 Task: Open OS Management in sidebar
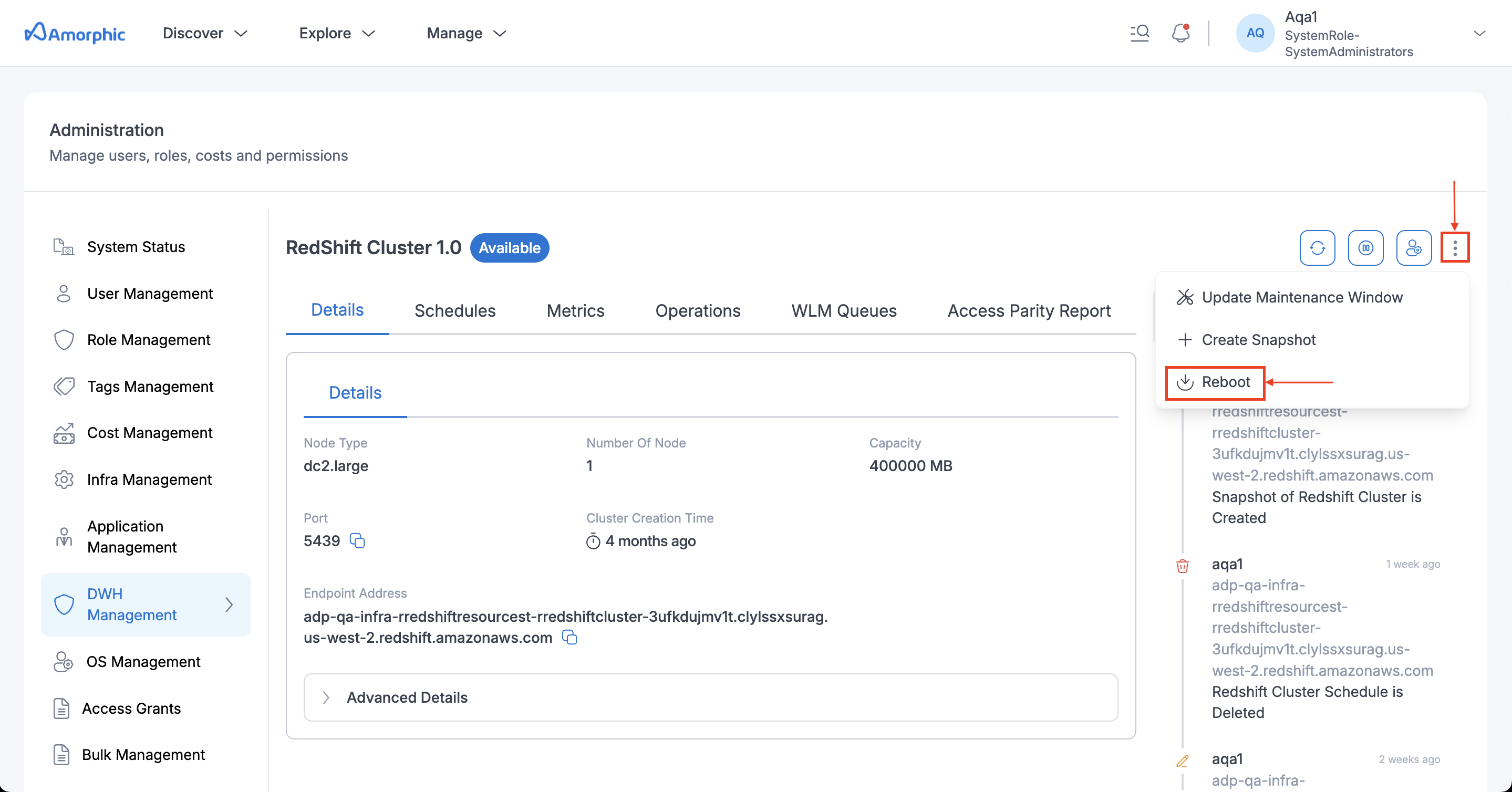pos(143,662)
